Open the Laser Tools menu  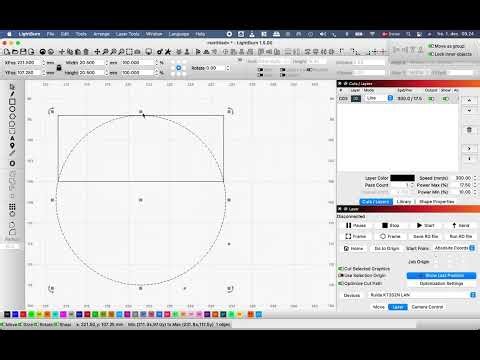click(128, 34)
